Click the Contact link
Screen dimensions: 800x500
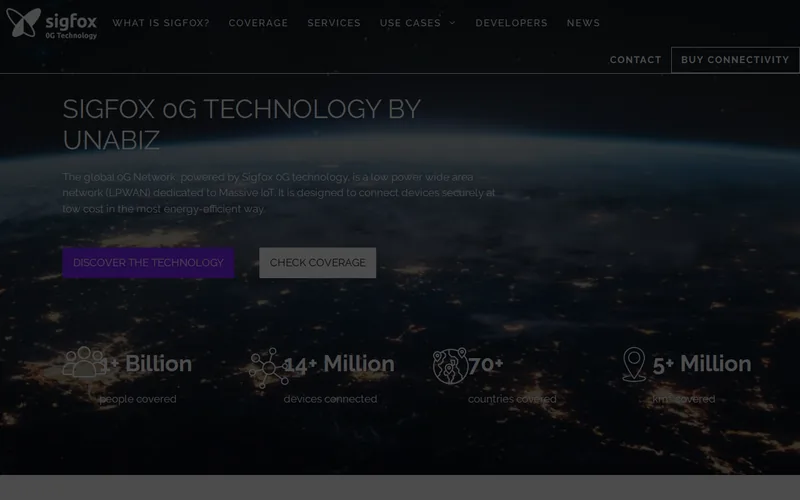pyautogui.click(x=635, y=60)
